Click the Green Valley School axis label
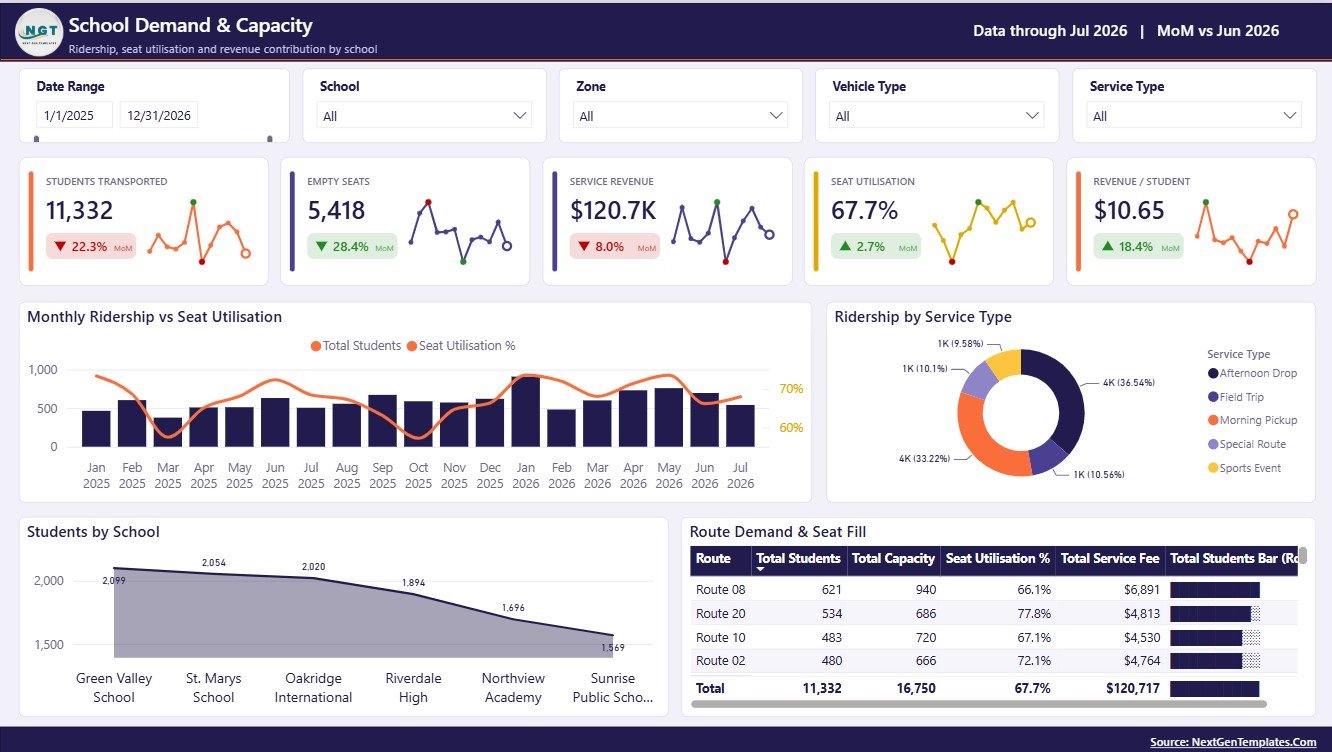This screenshot has height=752, width=1332. pyautogui.click(x=114, y=688)
